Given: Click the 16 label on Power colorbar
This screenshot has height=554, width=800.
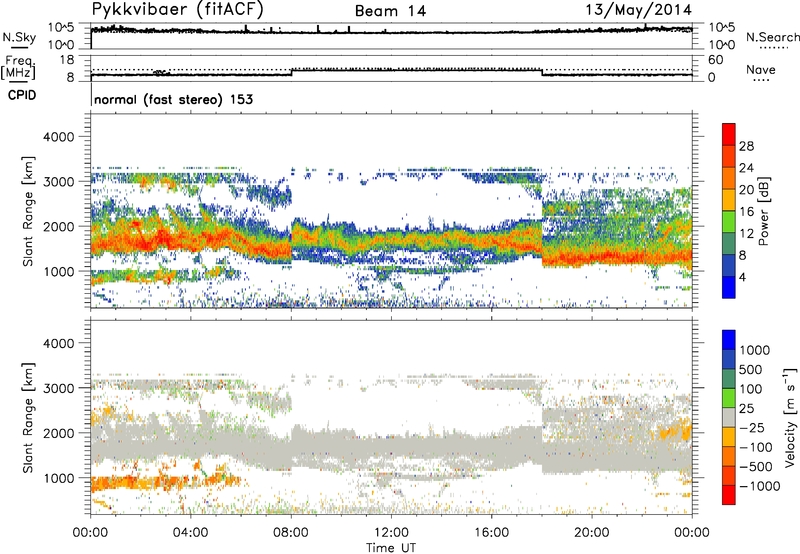Looking at the screenshot, I should pos(746,212).
